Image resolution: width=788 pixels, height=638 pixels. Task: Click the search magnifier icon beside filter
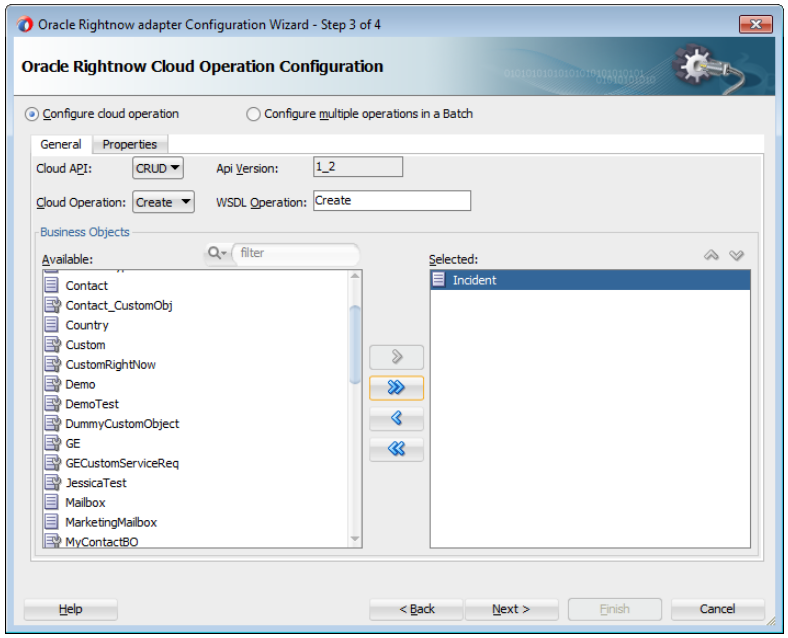pyautogui.click(x=215, y=254)
